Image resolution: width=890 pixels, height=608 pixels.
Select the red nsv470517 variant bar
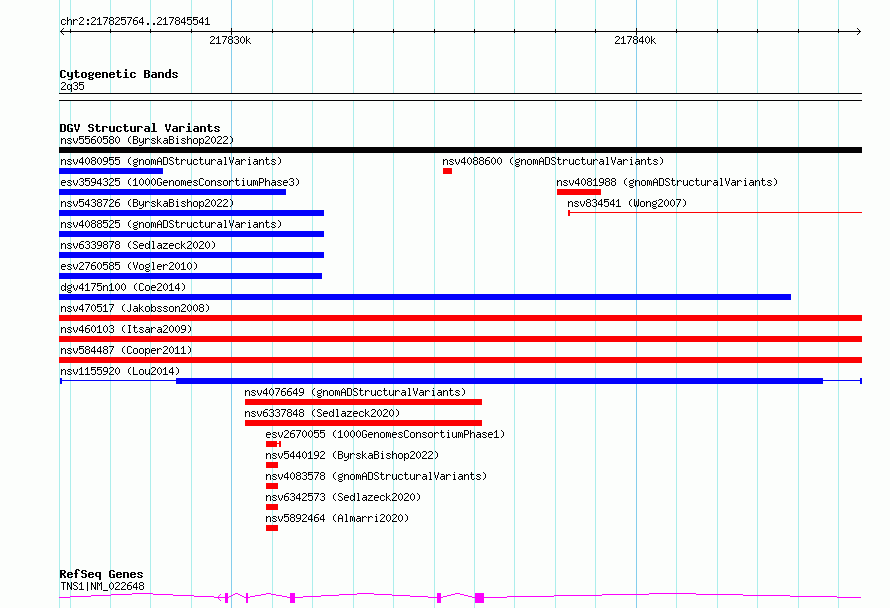[460, 318]
